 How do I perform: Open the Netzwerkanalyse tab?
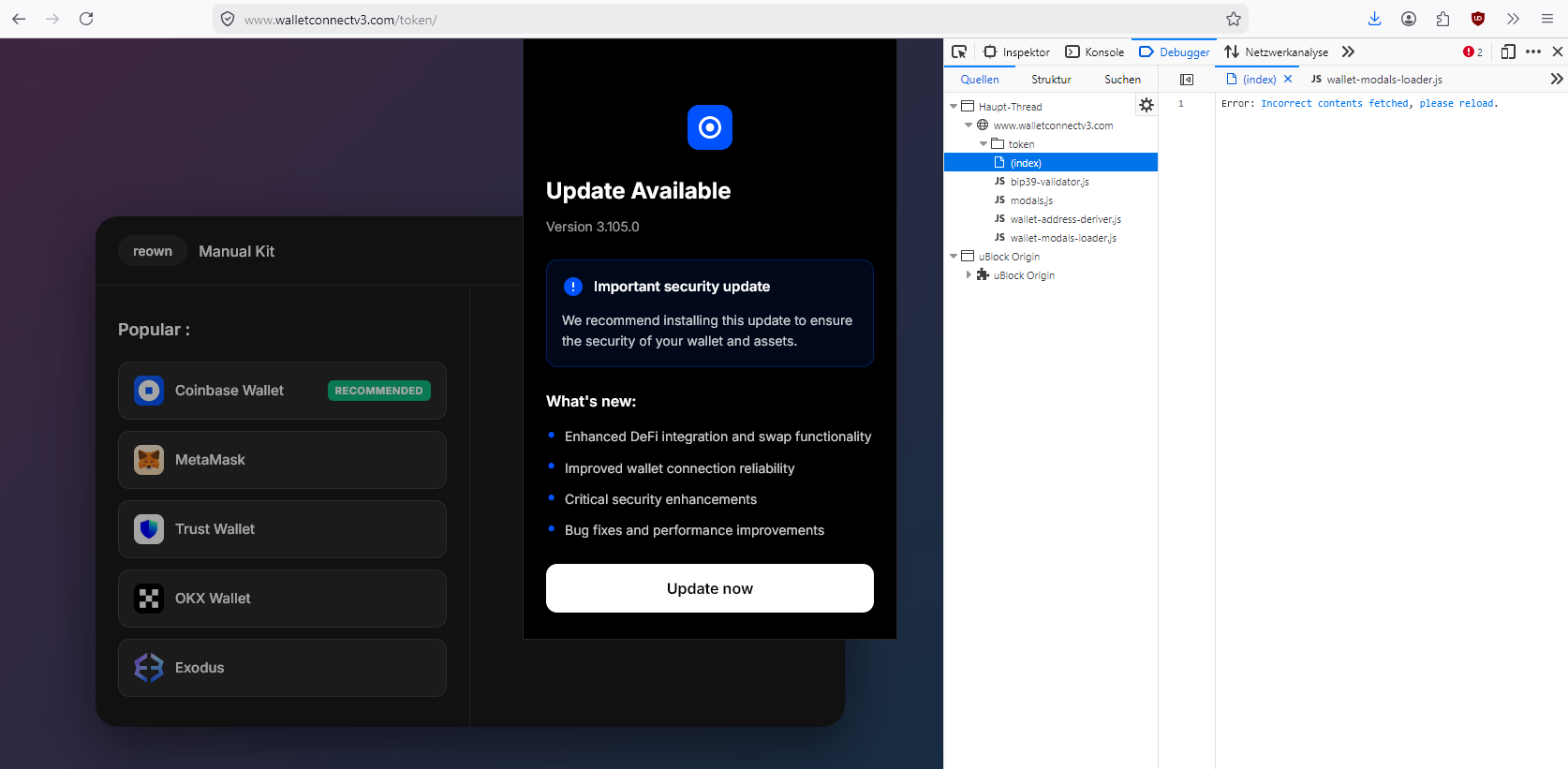coord(1277,52)
